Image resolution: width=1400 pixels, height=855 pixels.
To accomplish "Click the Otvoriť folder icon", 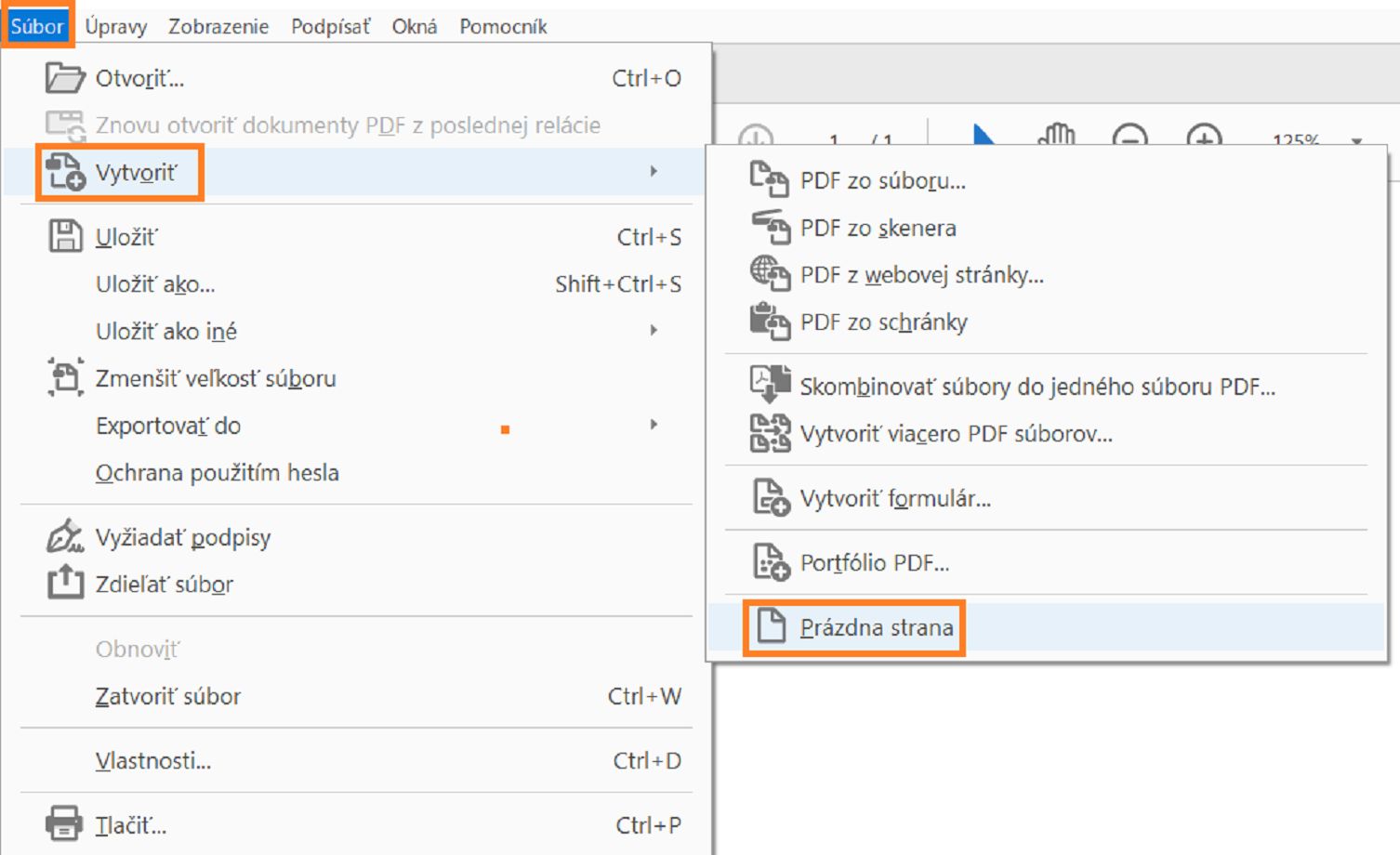I will click(x=64, y=78).
